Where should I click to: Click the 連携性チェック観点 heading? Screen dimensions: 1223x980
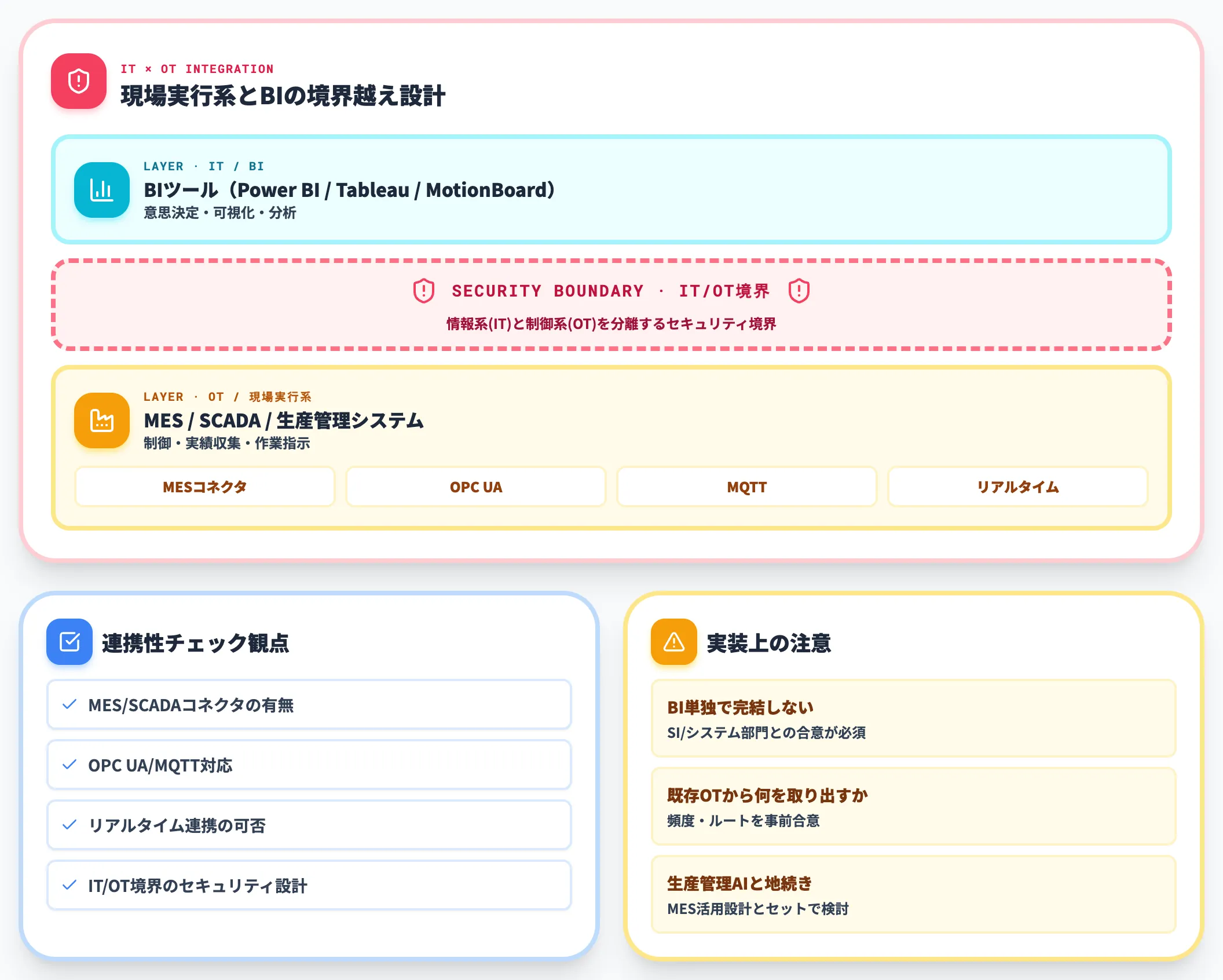coord(196,643)
